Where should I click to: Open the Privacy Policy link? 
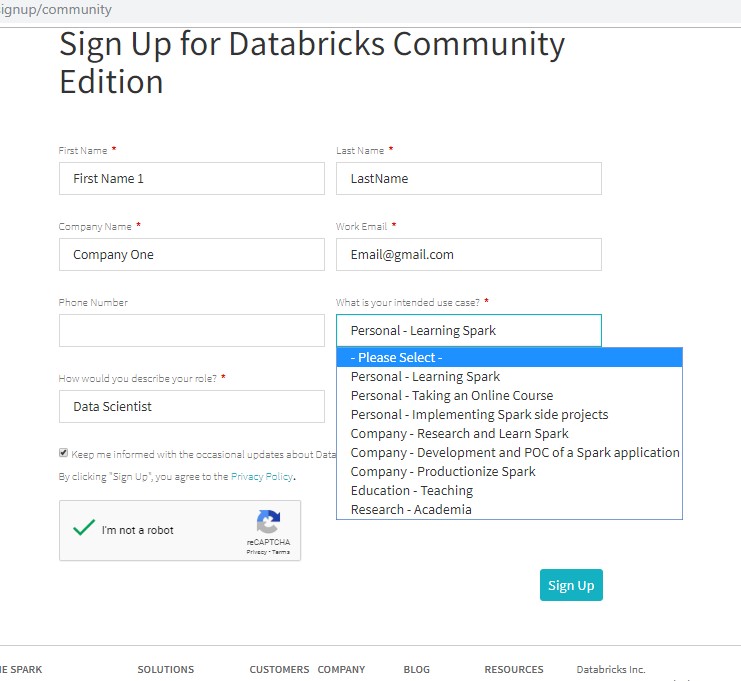tap(262, 477)
